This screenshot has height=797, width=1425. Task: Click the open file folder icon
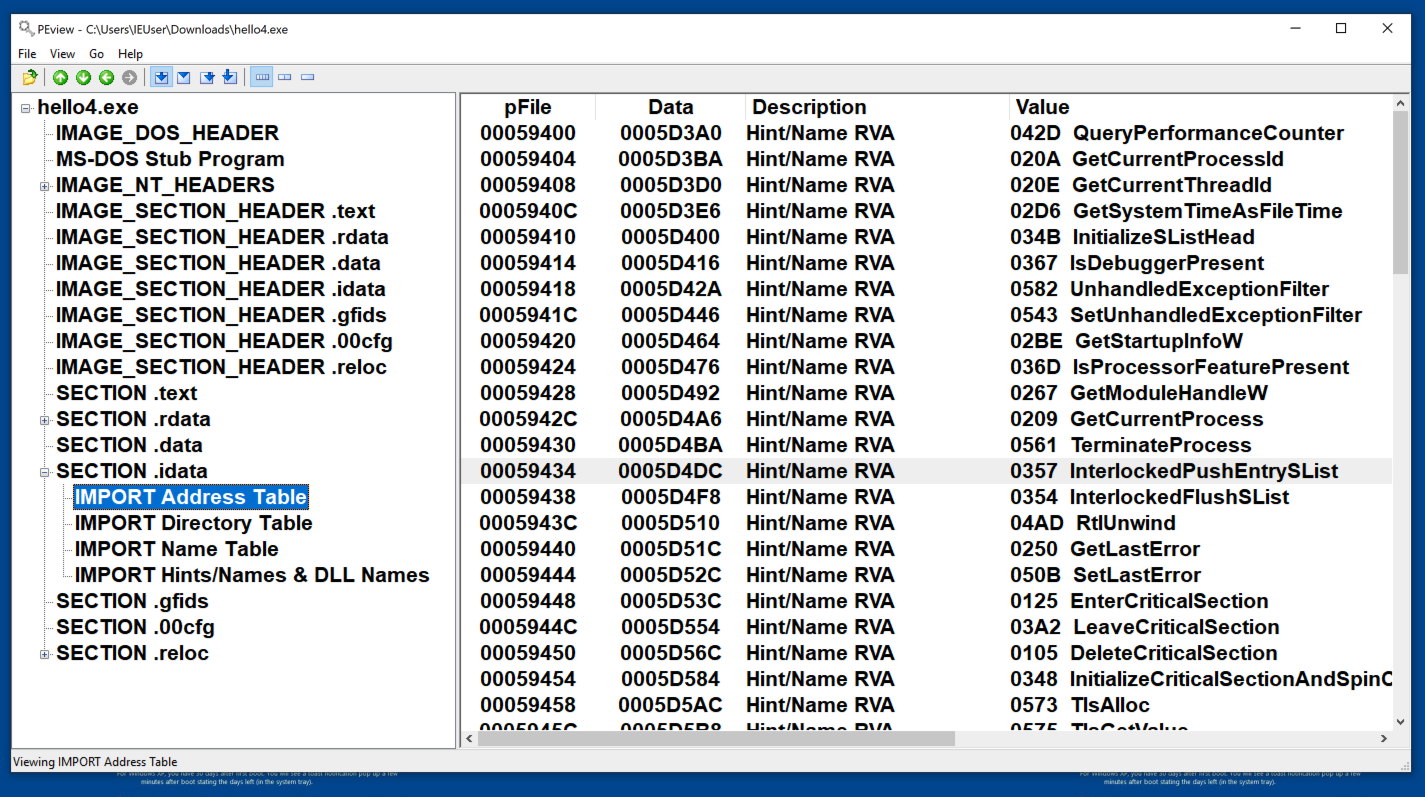coord(30,77)
